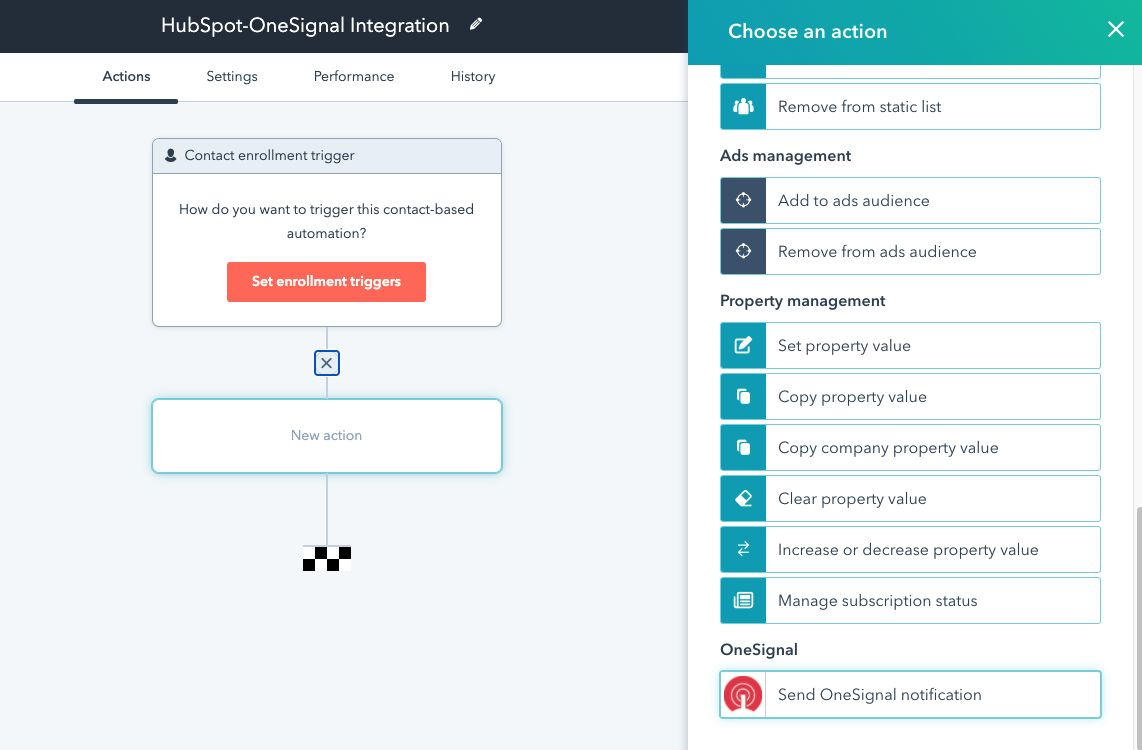Click the action panel scrollbar
Viewport: 1142px width, 750px height.
coord(1138,626)
